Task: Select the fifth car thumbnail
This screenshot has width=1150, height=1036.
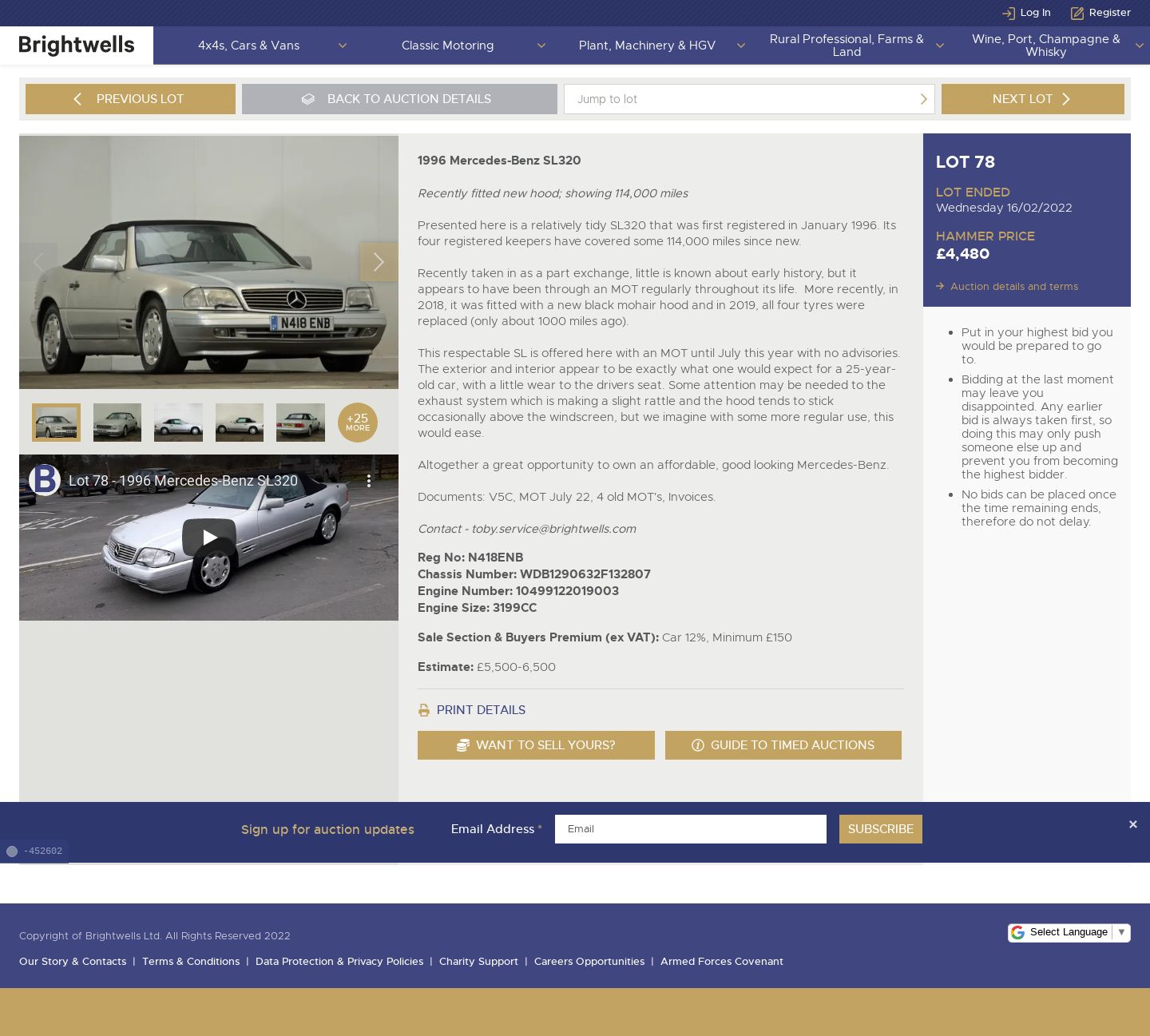Action: 300,423
